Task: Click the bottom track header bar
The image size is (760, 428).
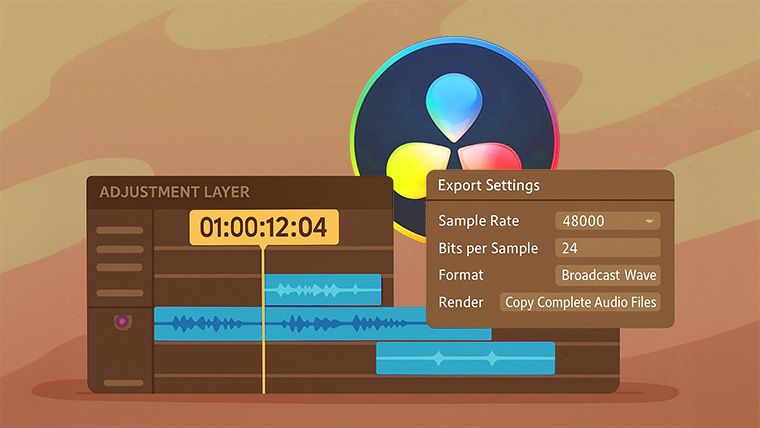Action: tap(124, 383)
